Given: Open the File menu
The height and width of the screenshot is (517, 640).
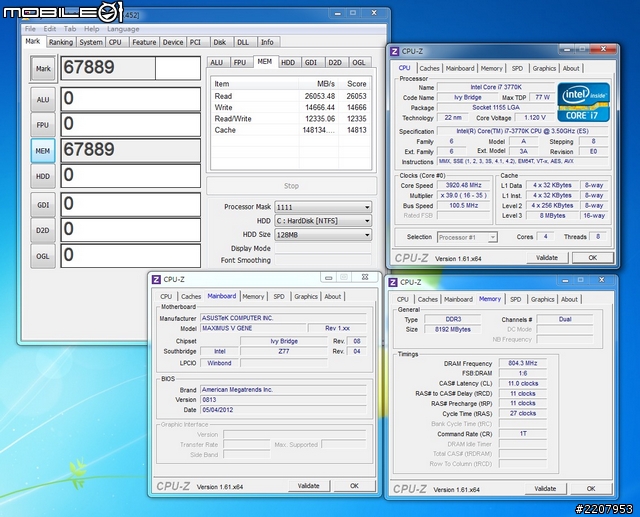Looking at the screenshot, I should tap(30, 29).
